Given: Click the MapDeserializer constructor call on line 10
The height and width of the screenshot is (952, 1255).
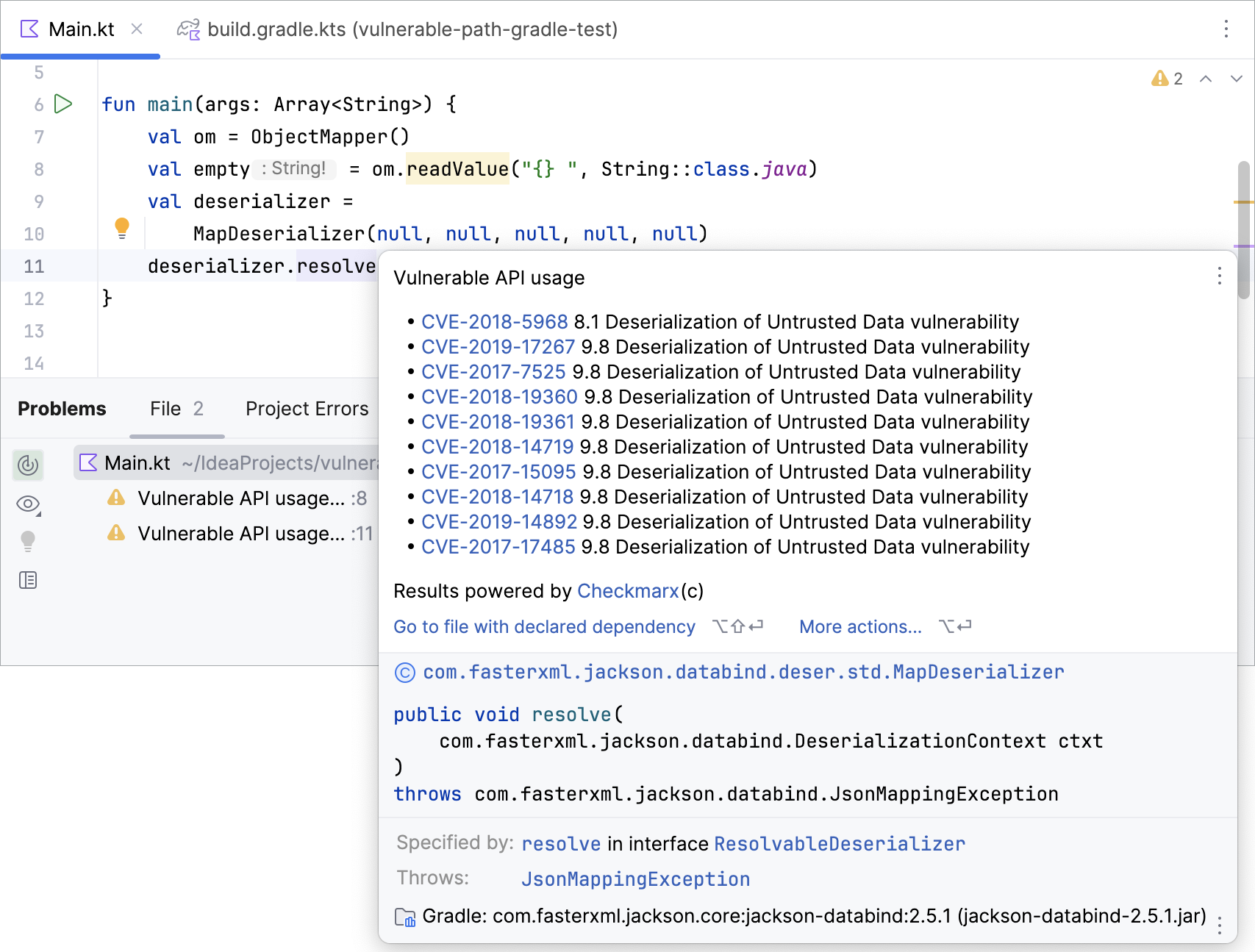Looking at the screenshot, I should click(x=451, y=234).
